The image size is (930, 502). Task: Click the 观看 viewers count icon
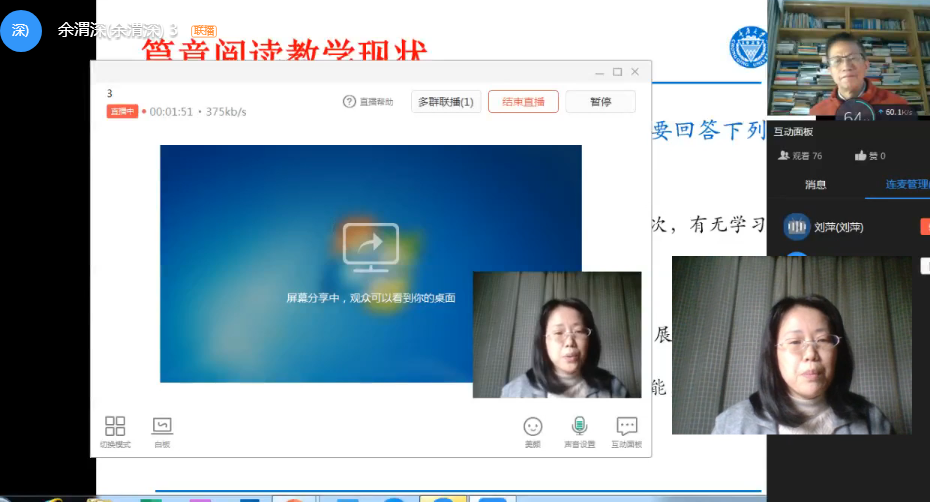pyautogui.click(x=784, y=156)
